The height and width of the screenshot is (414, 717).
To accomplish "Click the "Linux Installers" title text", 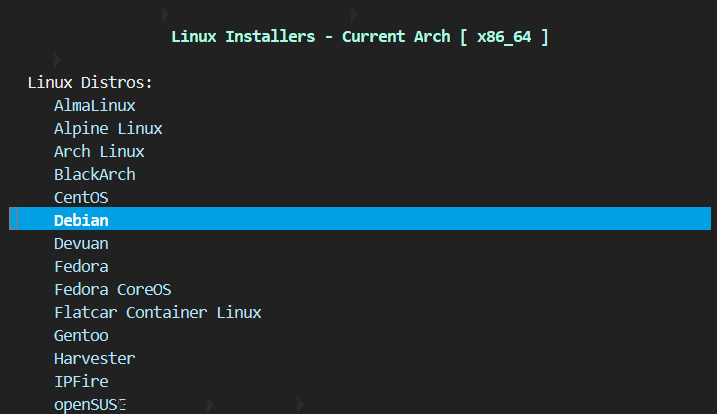I will pos(244,36).
